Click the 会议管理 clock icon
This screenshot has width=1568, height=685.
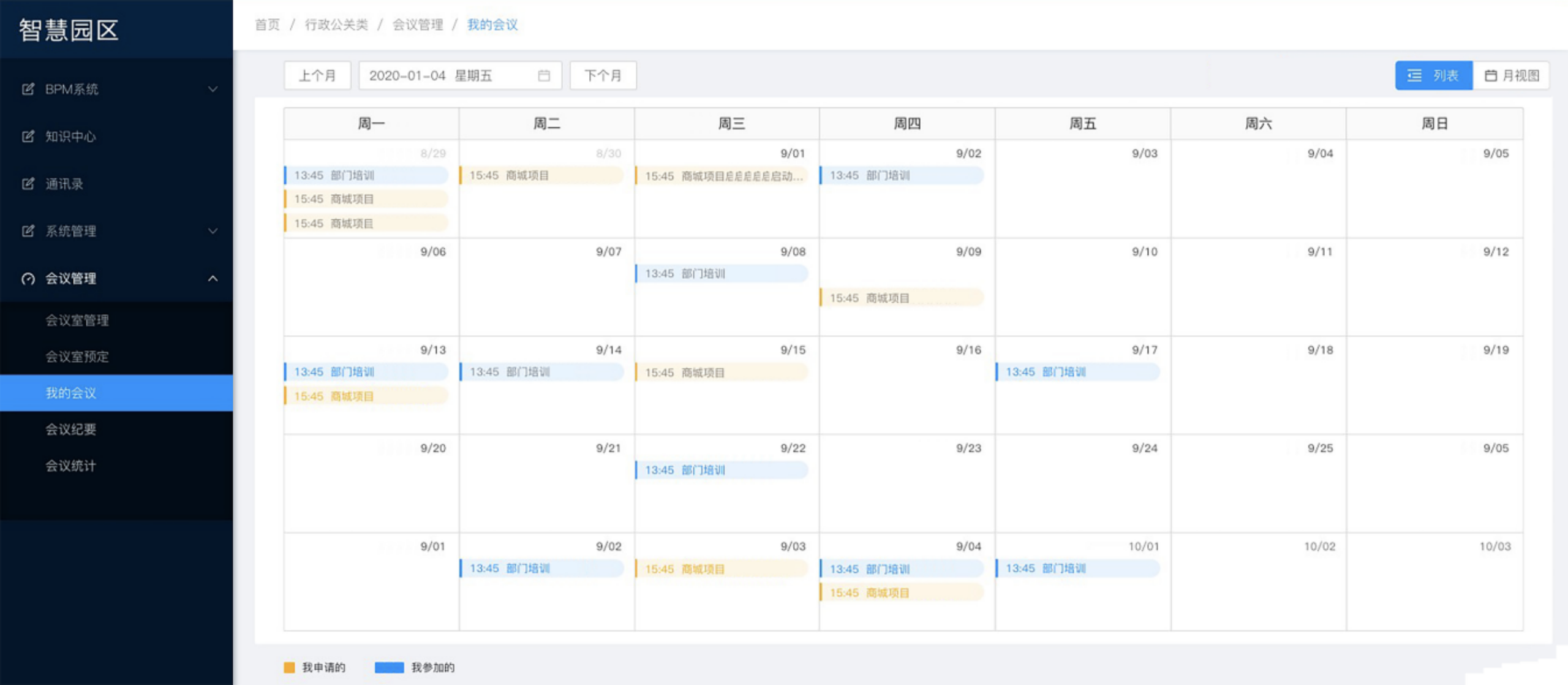(x=28, y=279)
